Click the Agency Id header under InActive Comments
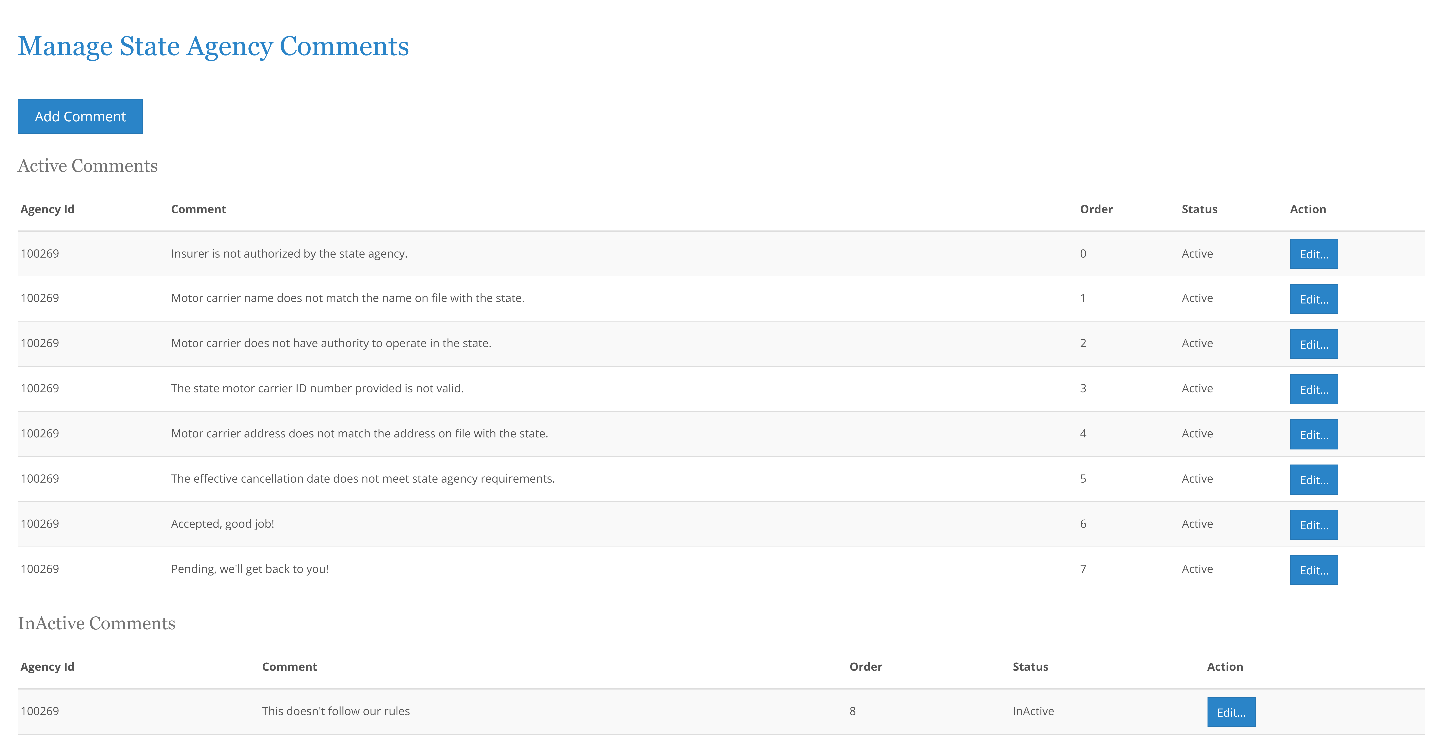1430x736 pixels. point(47,666)
